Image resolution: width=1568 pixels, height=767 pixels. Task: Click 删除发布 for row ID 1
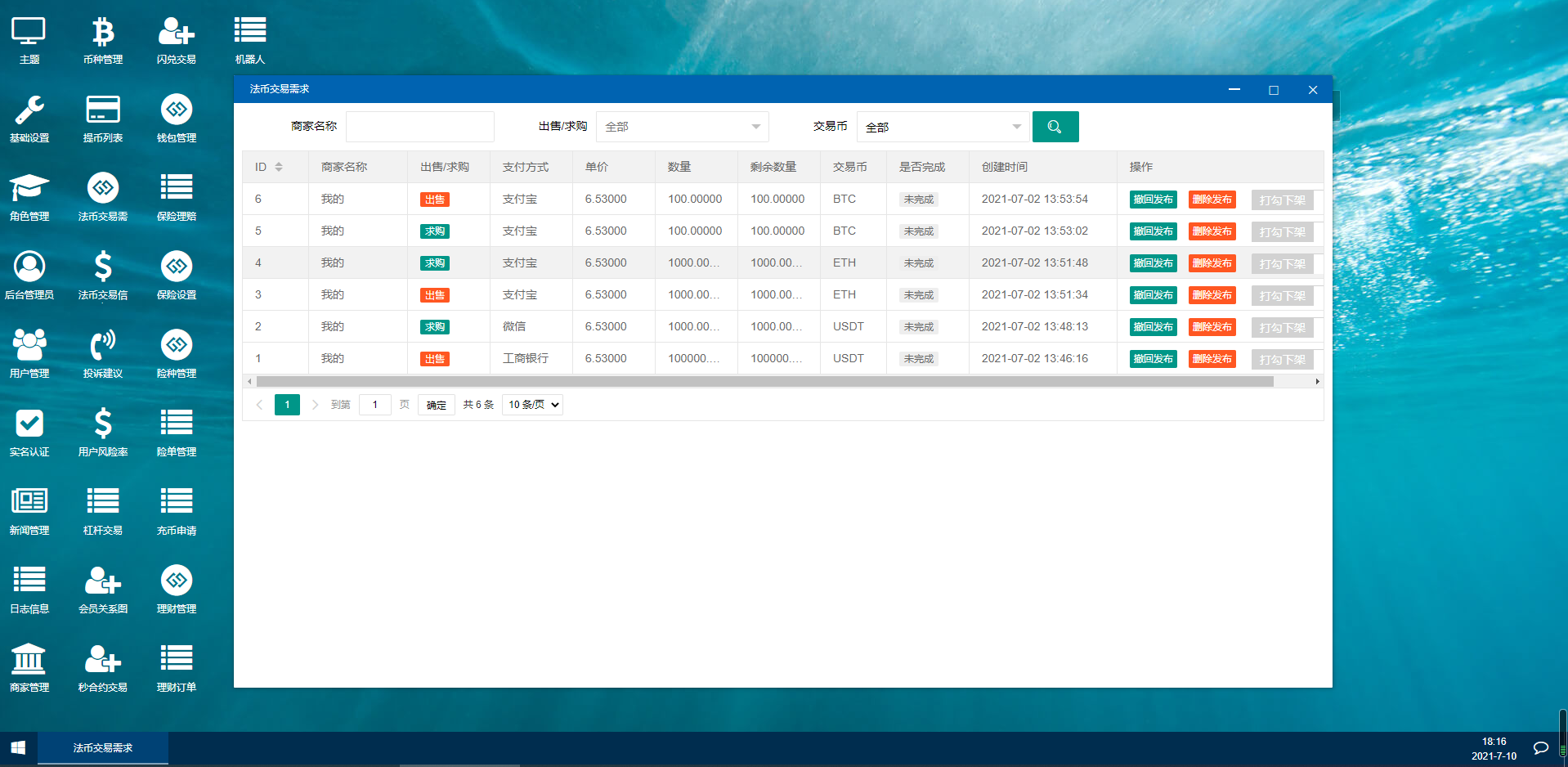1212,359
